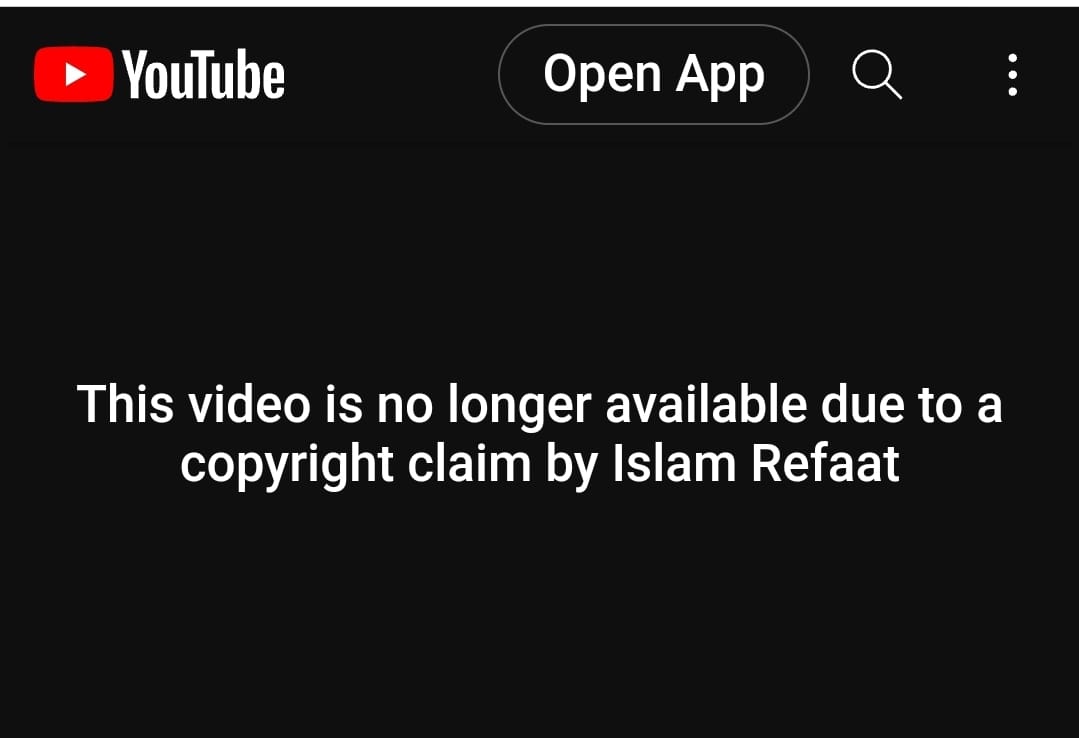Click the word 'available' in error notice

706,404
